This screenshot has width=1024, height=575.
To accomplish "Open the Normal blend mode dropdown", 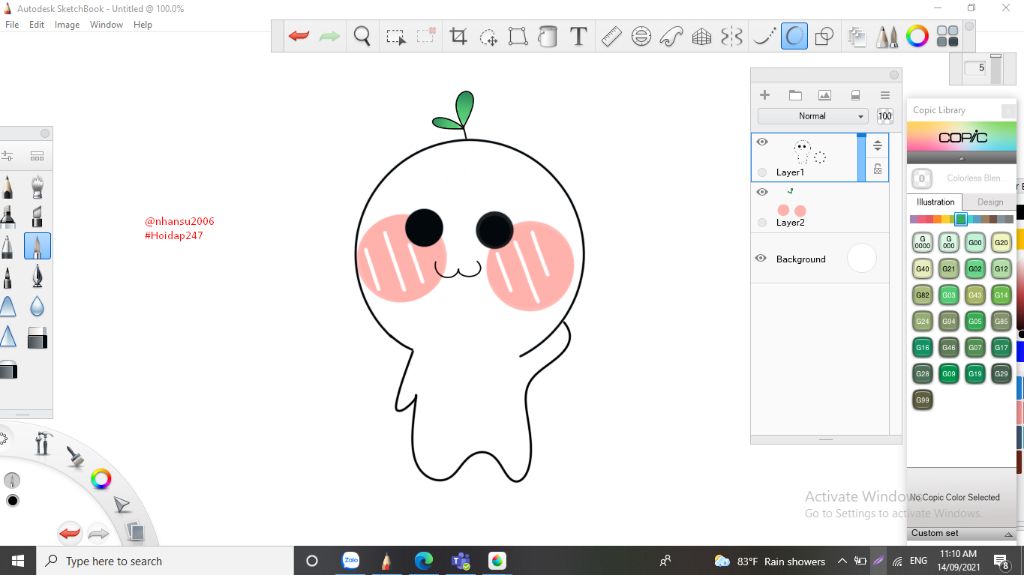I will point(813,116).
